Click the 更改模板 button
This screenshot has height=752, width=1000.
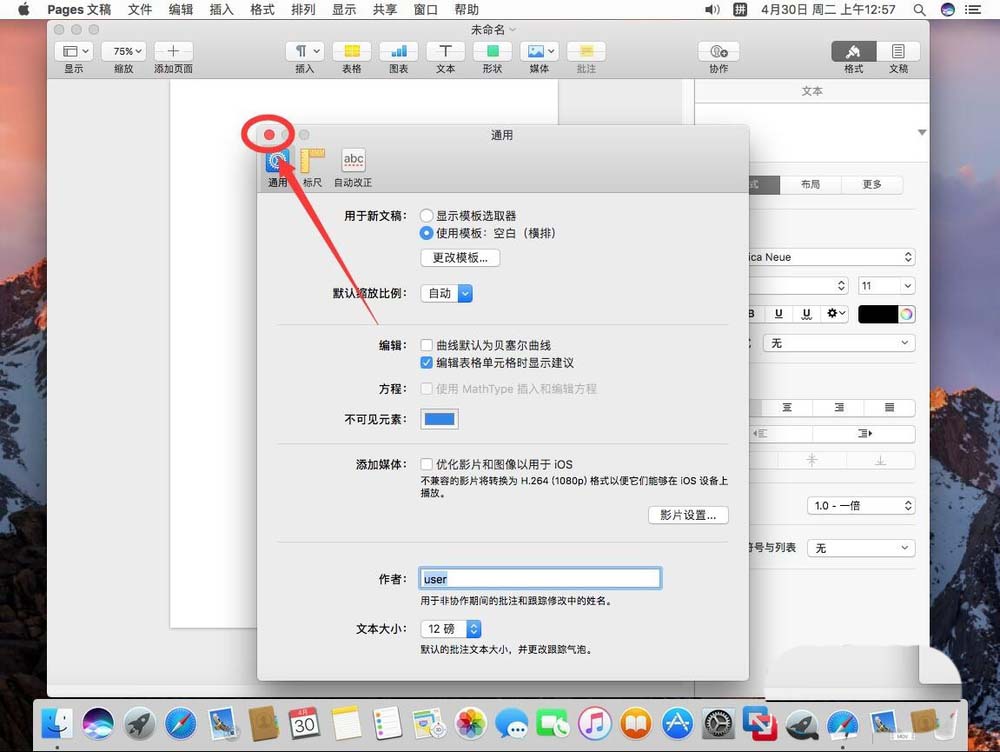click(x=459, y=257)
